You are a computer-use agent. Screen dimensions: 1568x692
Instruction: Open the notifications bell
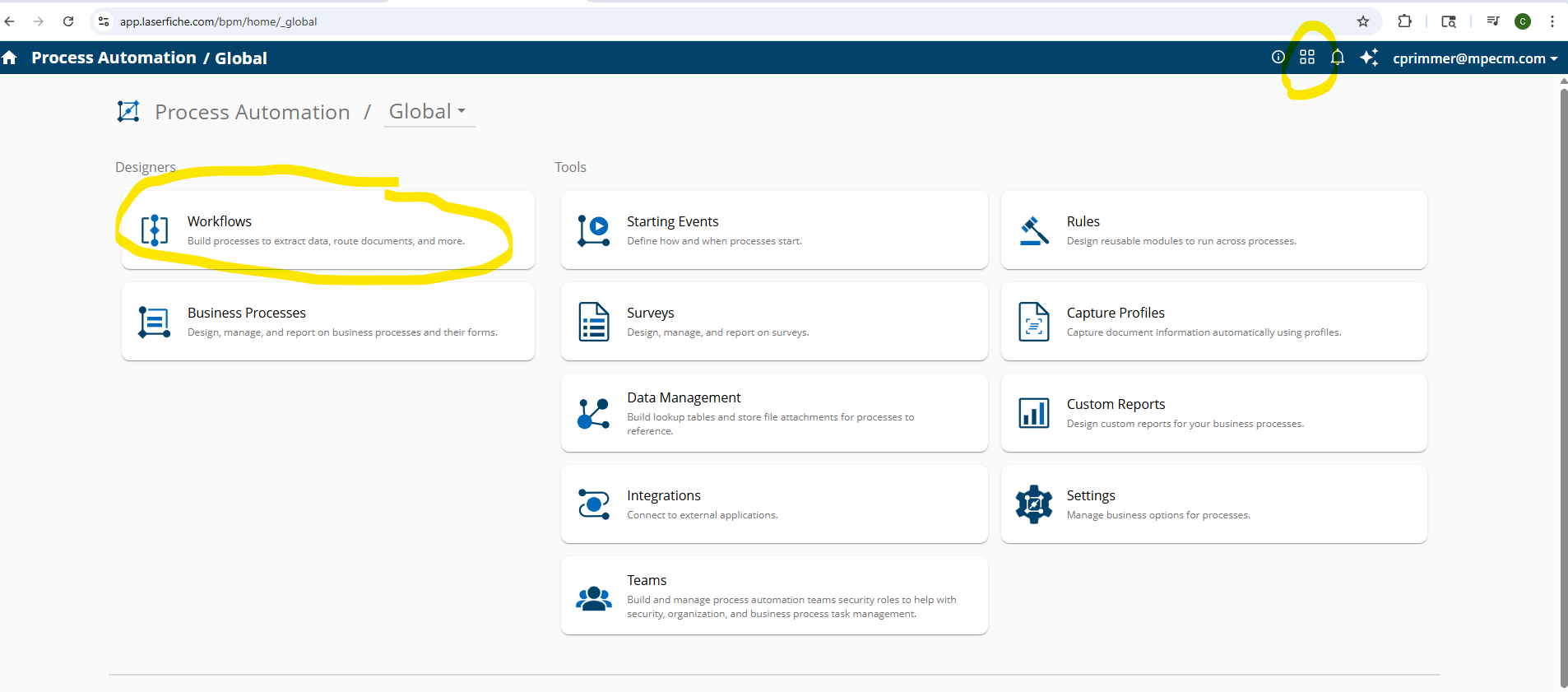pos(1338,58)
